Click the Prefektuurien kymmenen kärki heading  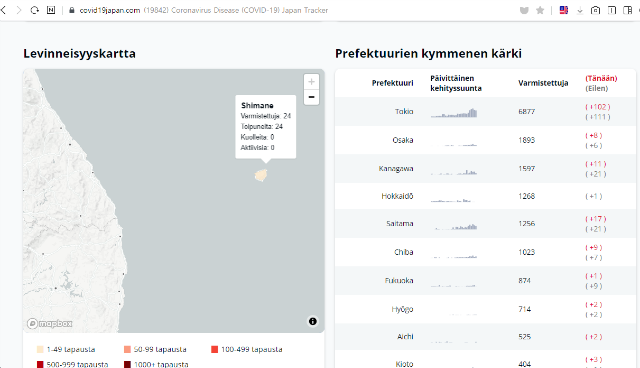[x=428, y=53]
